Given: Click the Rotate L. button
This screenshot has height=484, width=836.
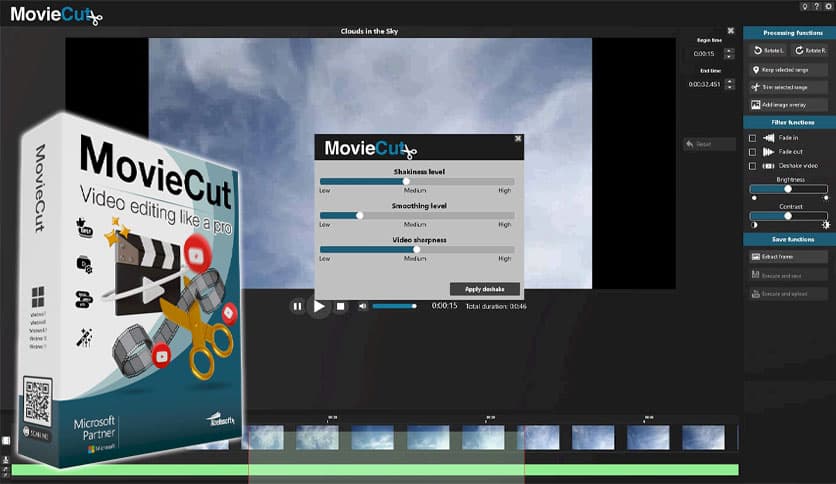Looking at the screenshot, I should [x=768, y=50].
